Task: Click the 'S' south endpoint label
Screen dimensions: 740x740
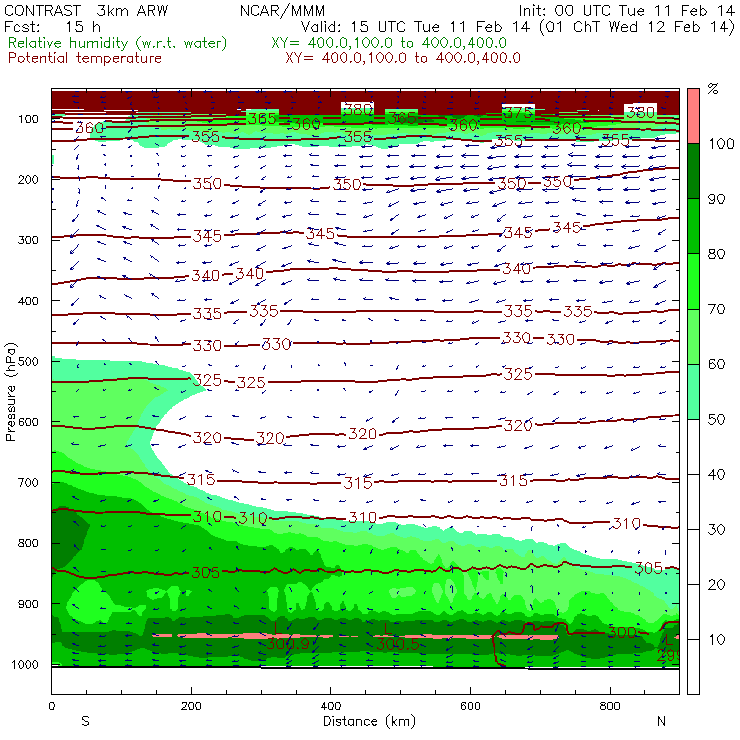Action: click(85, 721)
